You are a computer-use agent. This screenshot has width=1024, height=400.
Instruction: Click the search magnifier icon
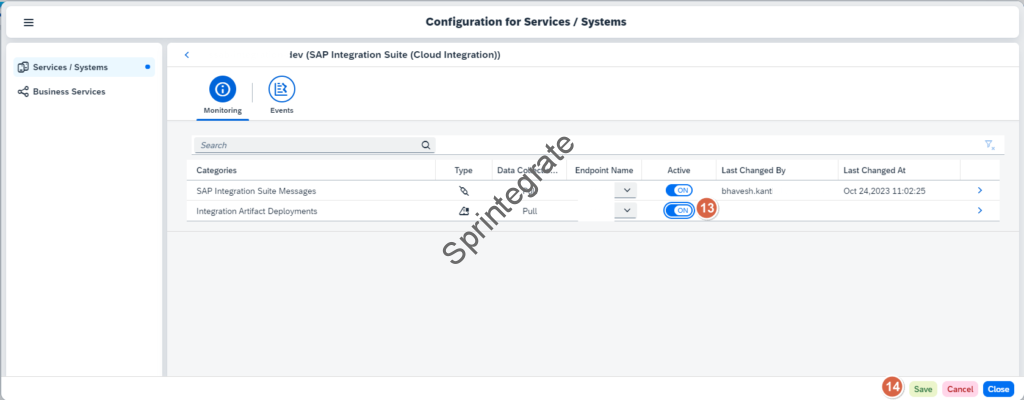coord(426,145)
